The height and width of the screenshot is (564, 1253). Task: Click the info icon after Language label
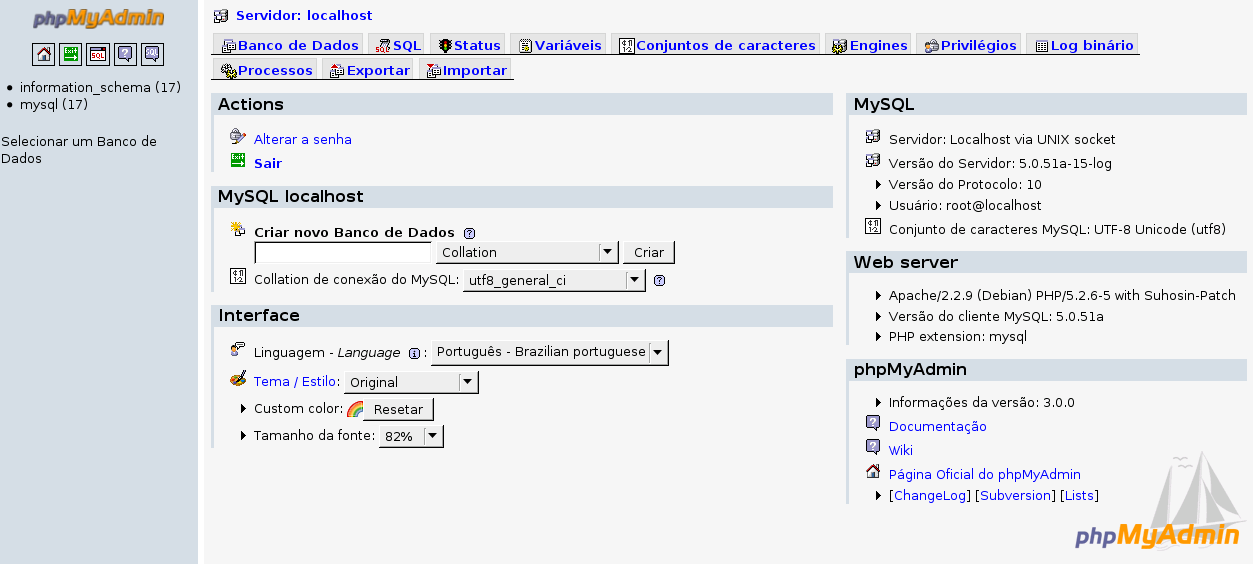pos(414,353)
